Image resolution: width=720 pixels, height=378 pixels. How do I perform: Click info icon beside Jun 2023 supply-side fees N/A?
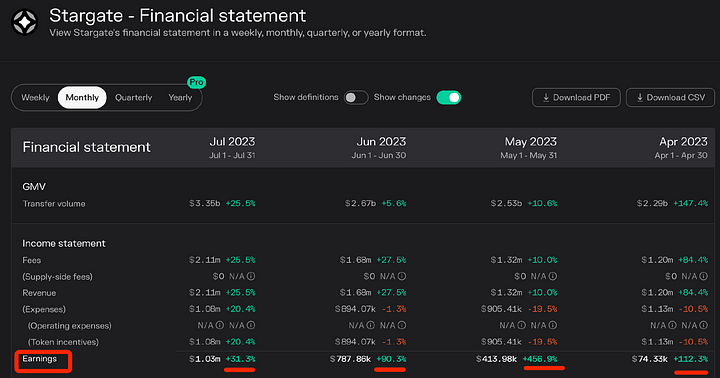402,276
